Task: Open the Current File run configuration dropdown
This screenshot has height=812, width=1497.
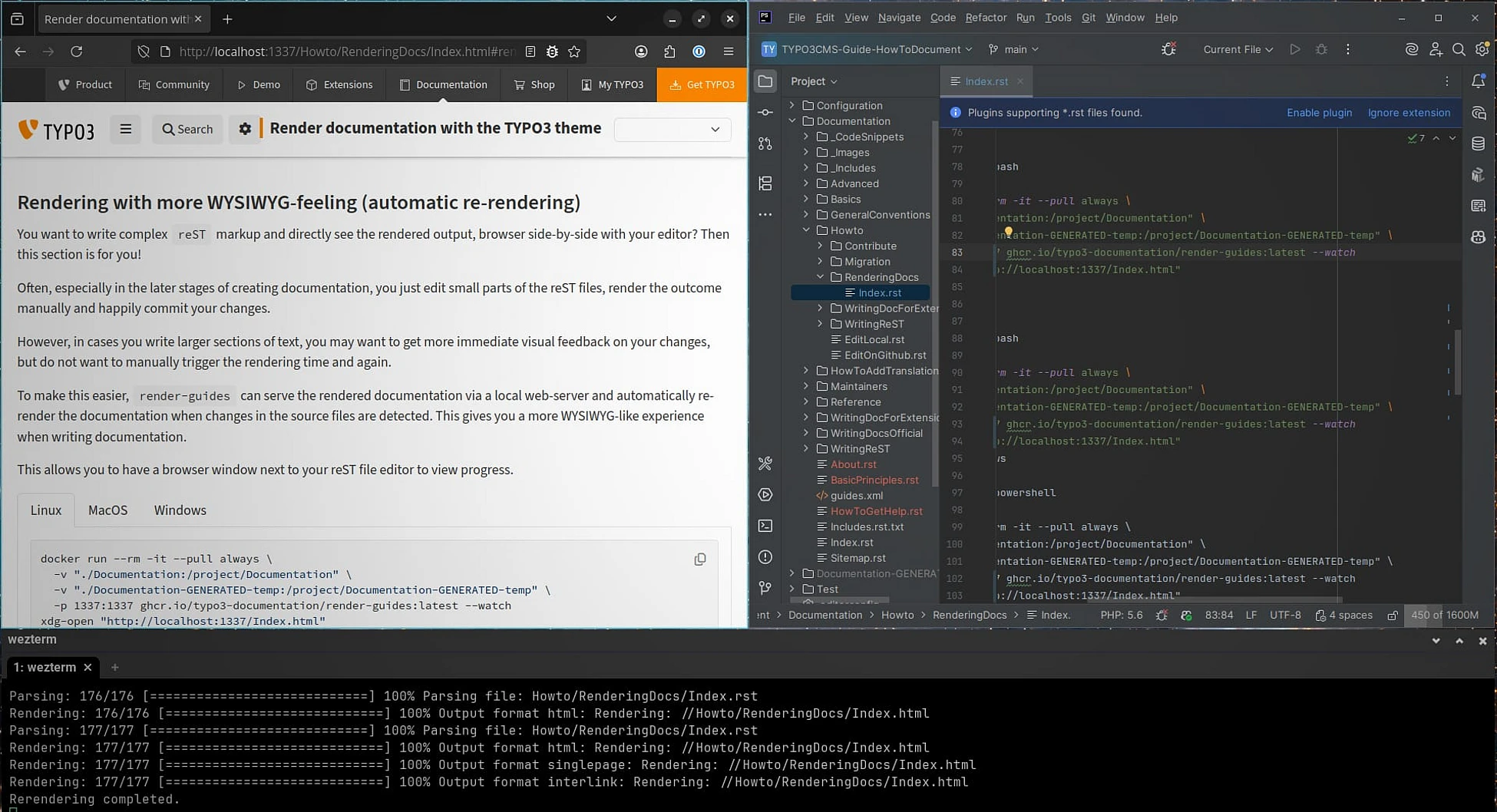Action: 1238,49
